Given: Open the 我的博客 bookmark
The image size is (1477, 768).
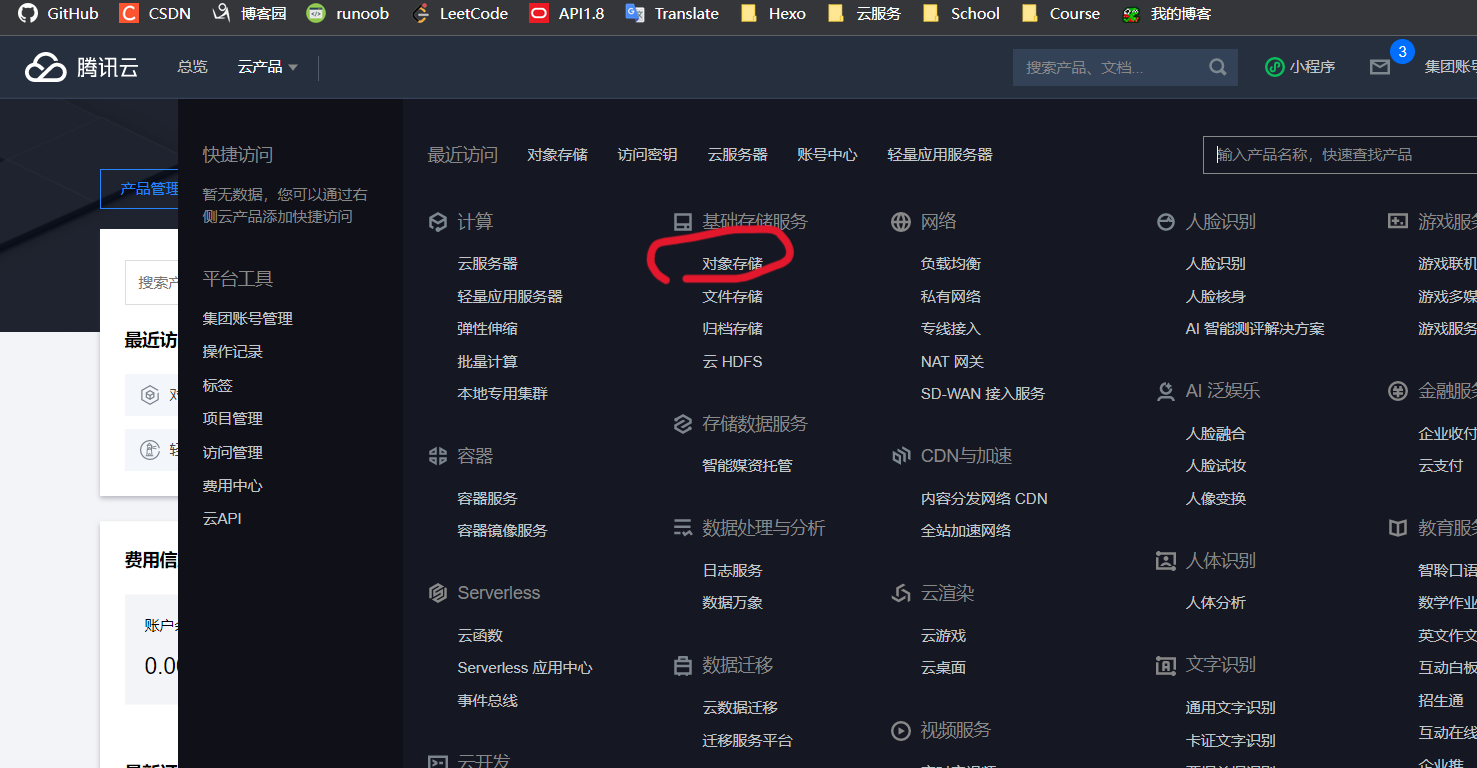Looking at the screenshot, I should point(1166,14).
